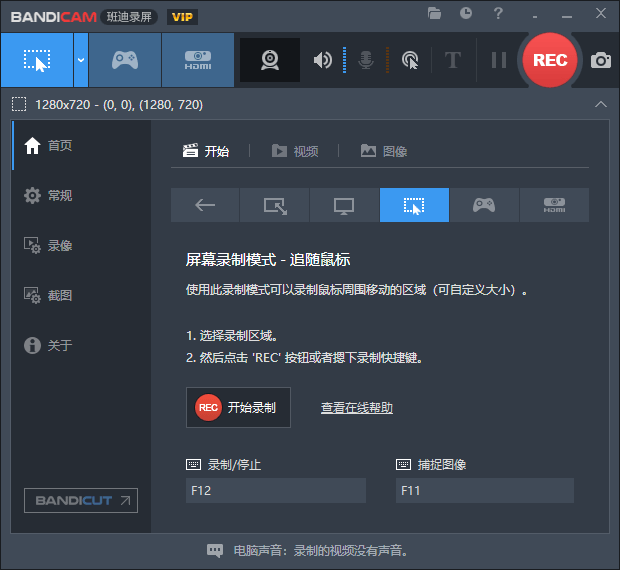
Task: Switch to the 图像 tab
Action: point(384,151)
